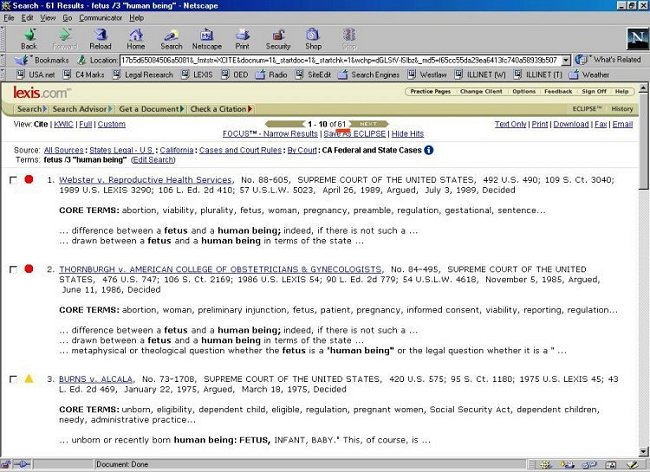Click the vertical scrollbar down arrow
The height and width of the screenshot is (472, 650).
coord(643,452)
